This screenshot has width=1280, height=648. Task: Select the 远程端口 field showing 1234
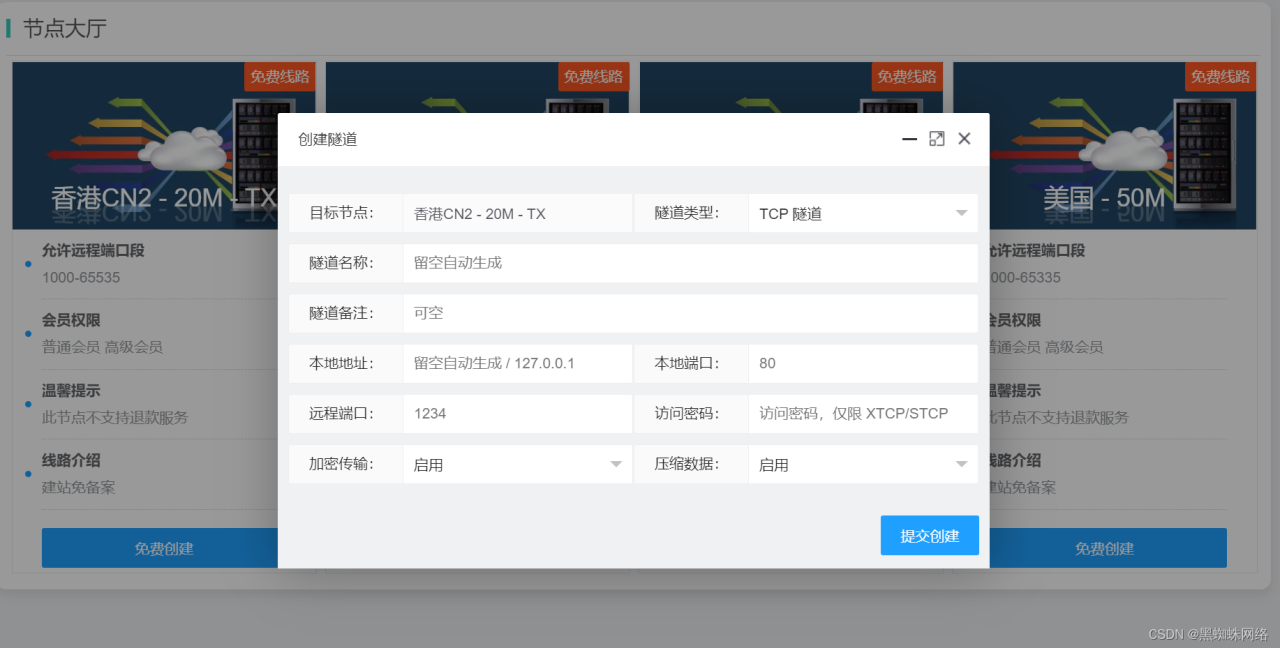pos(517,413)
